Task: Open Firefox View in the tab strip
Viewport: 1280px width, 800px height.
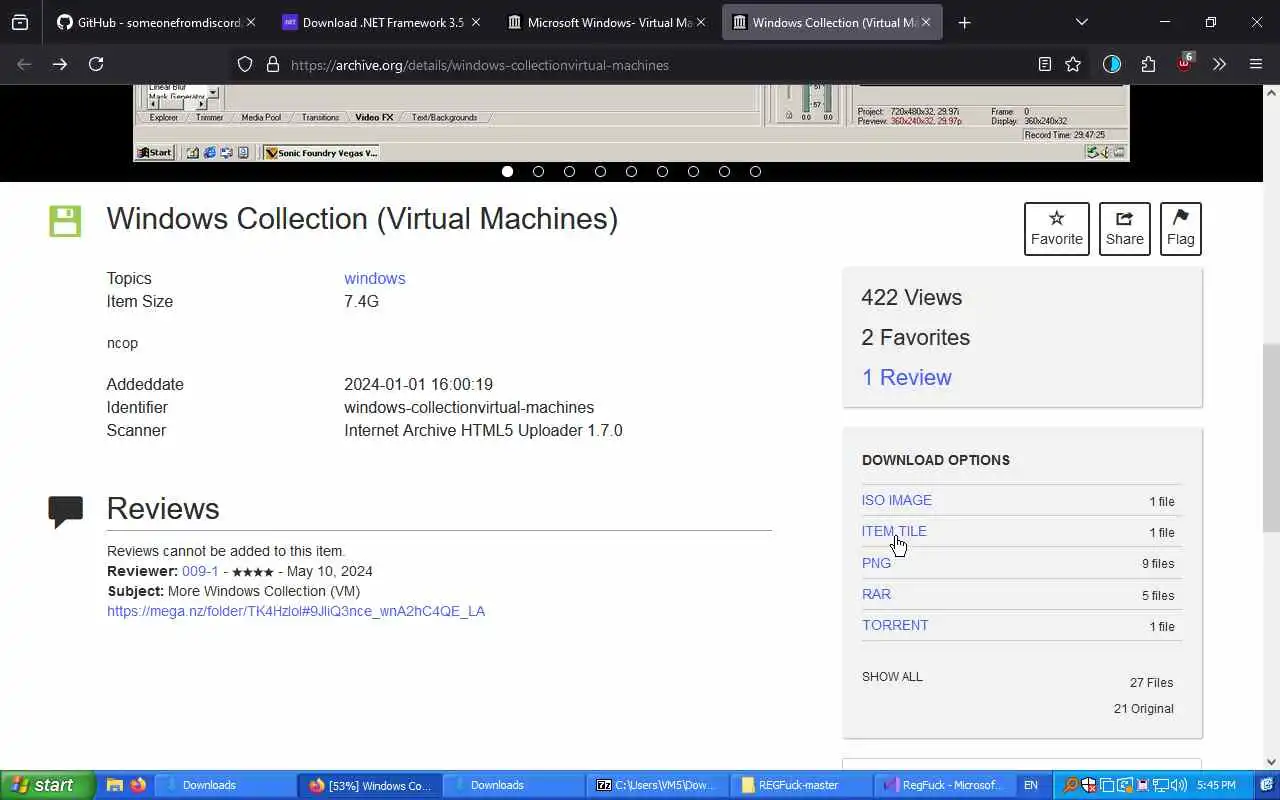Action: [x=20, y=22]
